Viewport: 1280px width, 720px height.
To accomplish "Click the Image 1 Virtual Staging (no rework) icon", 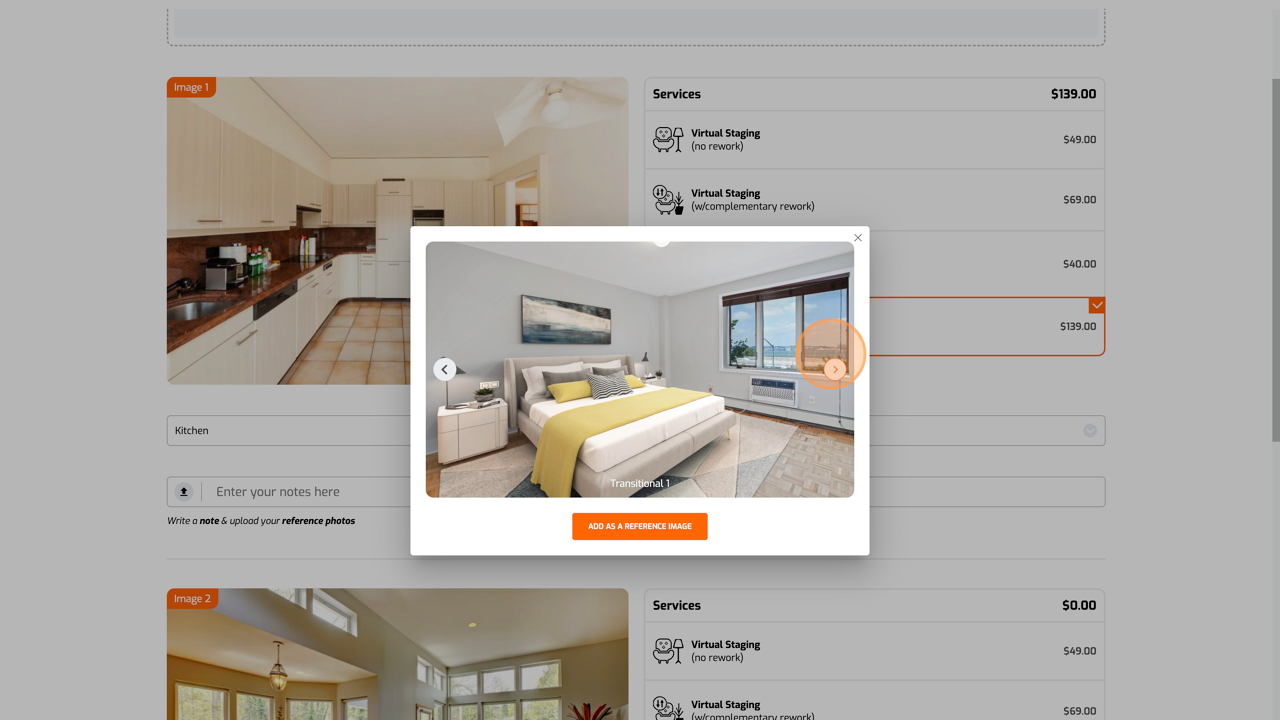I will [x=668, y=139].
